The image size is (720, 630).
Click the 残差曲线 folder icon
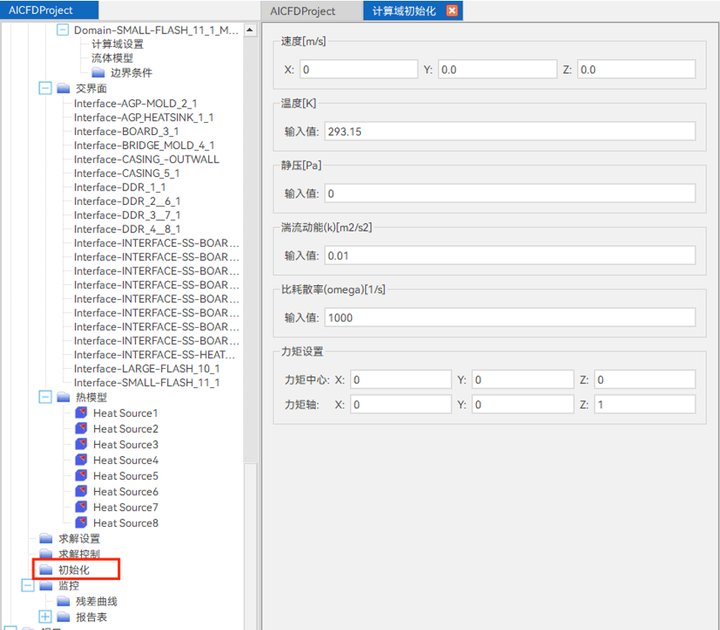[63, 601]
